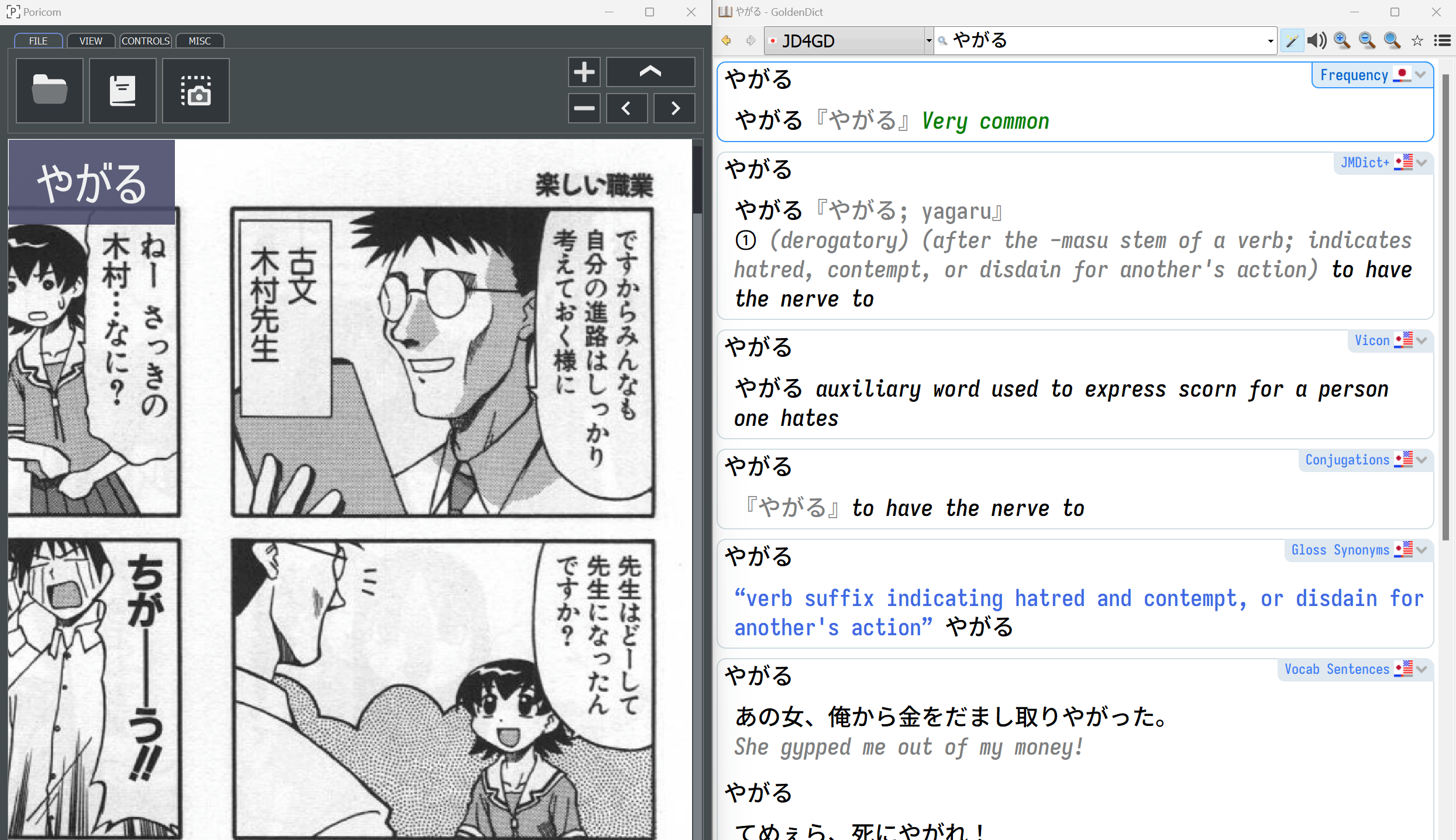Zoom out with the minus button
The width and height of the screenshot is (1456, 840).
(584, 108)
